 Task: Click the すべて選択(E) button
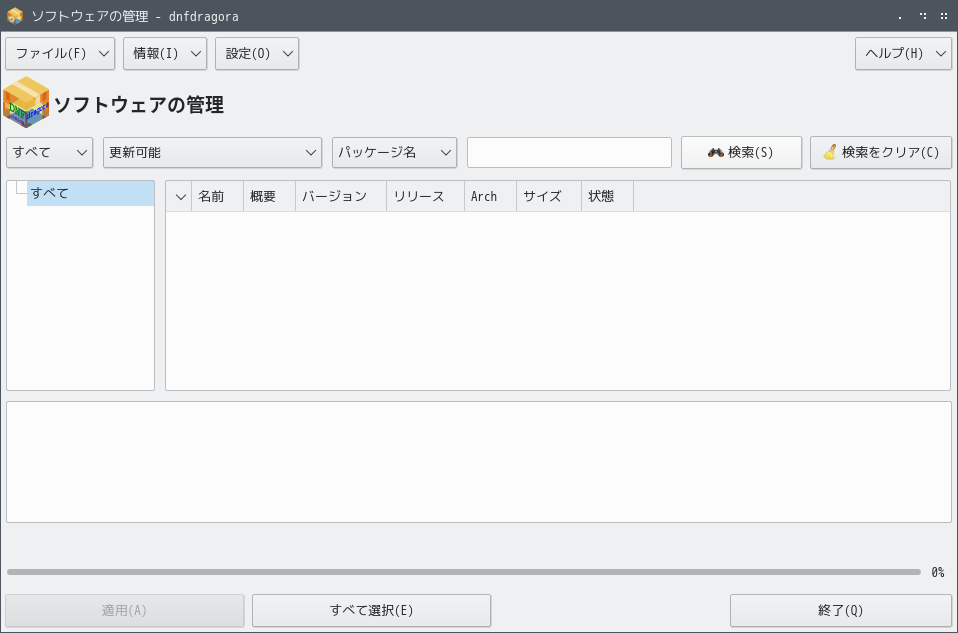point(371,610)
